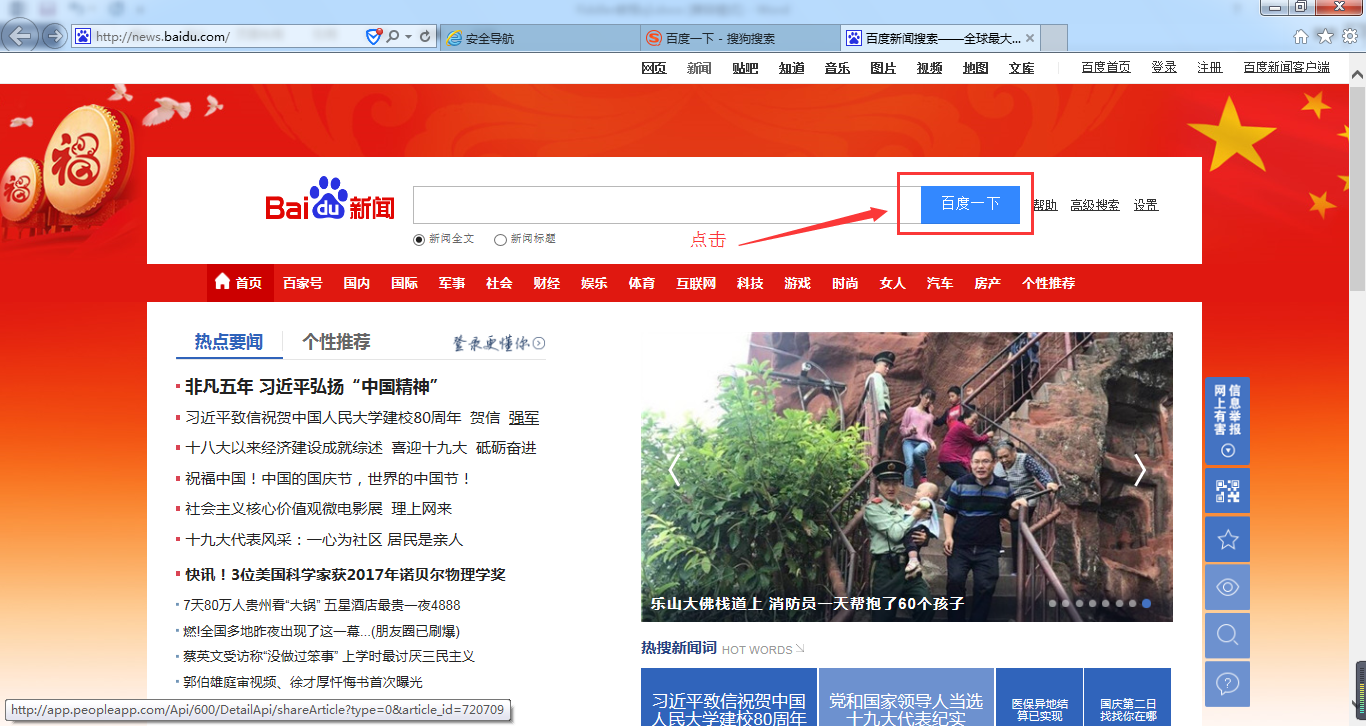The width and height of the screenshot is (1366, 726).
Task: Switch to 个性推荐 tab beside 热点要闻
Action: point(337,342)
